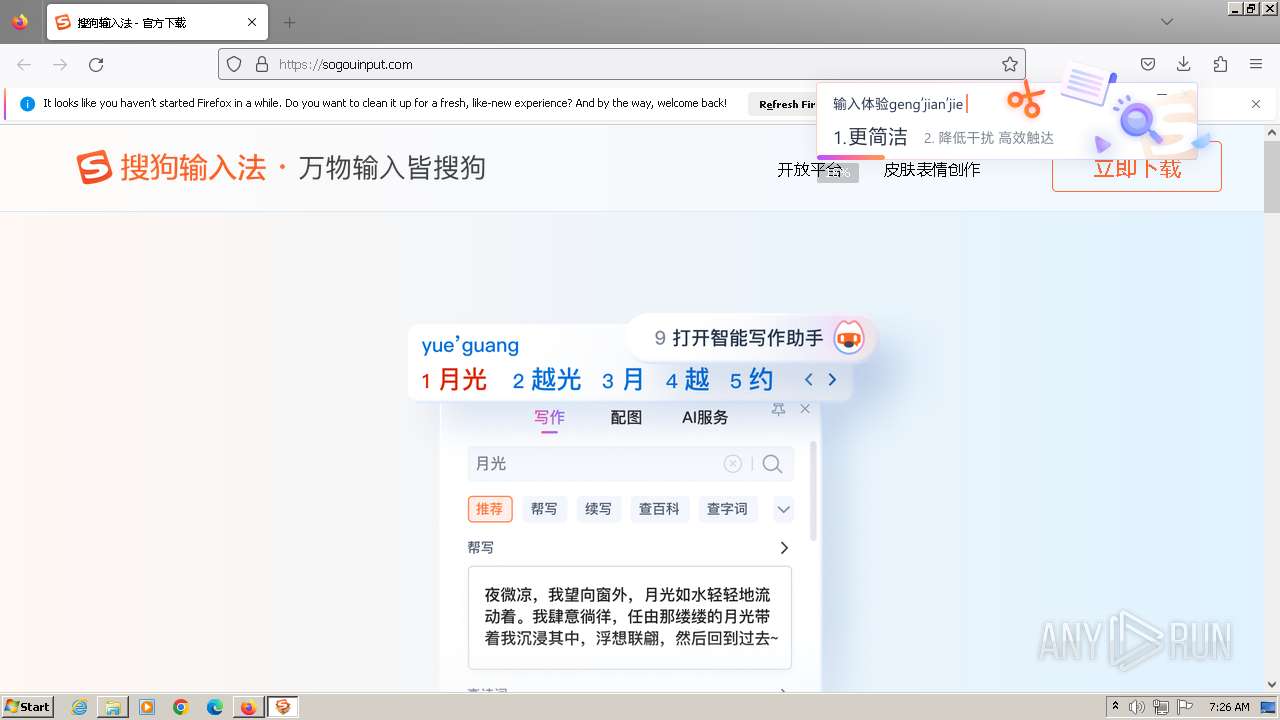Select the 查百科 filter chip
The image size is (1280, 720).
(659, 509)
